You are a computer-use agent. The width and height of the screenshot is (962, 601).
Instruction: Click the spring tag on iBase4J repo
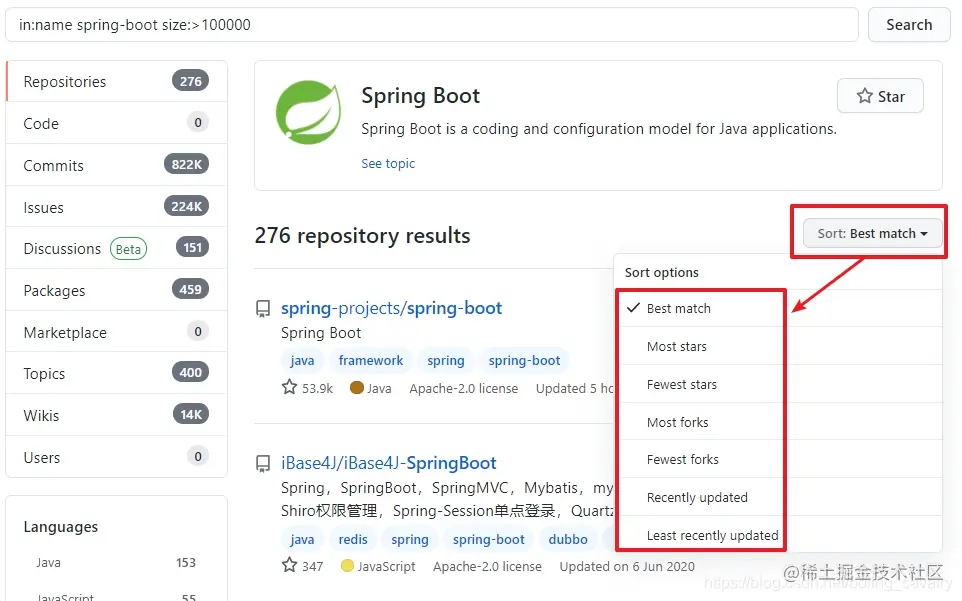point(410,539)
